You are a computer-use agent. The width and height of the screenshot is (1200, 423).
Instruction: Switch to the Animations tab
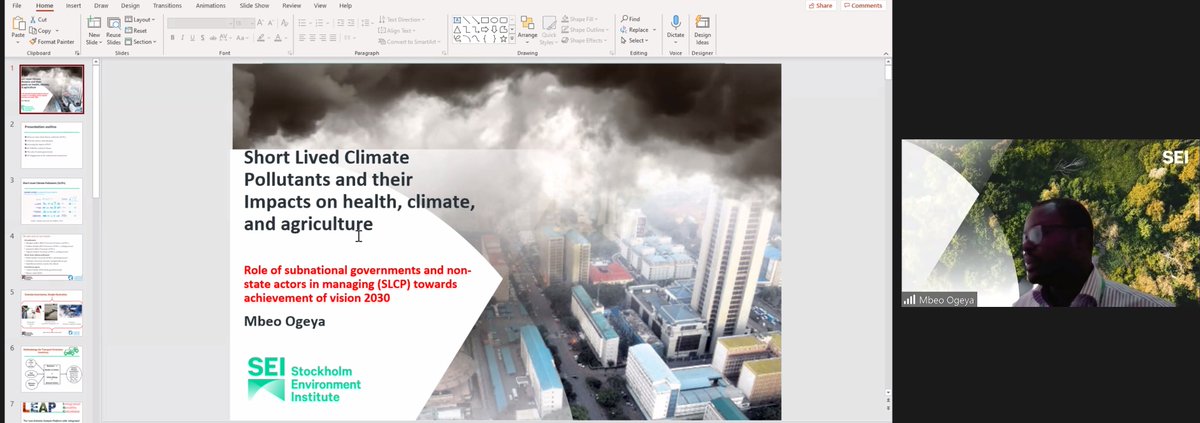(x=211, y=6)
